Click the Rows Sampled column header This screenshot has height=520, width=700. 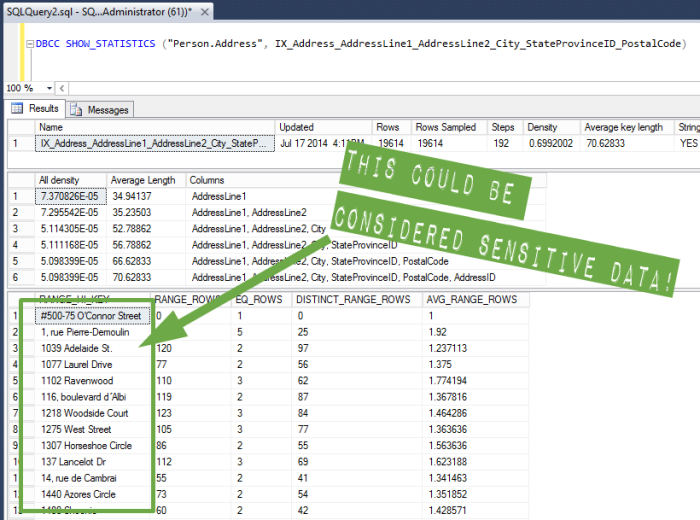click(x=449, y=127)
